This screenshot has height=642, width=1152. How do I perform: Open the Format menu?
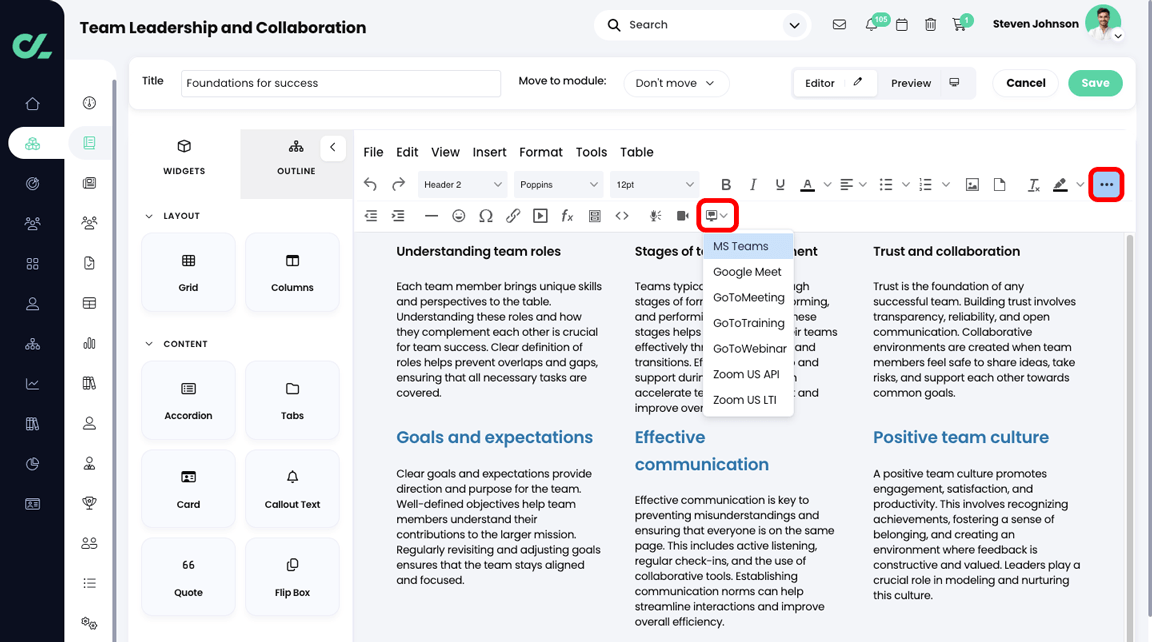pos(541,152)
